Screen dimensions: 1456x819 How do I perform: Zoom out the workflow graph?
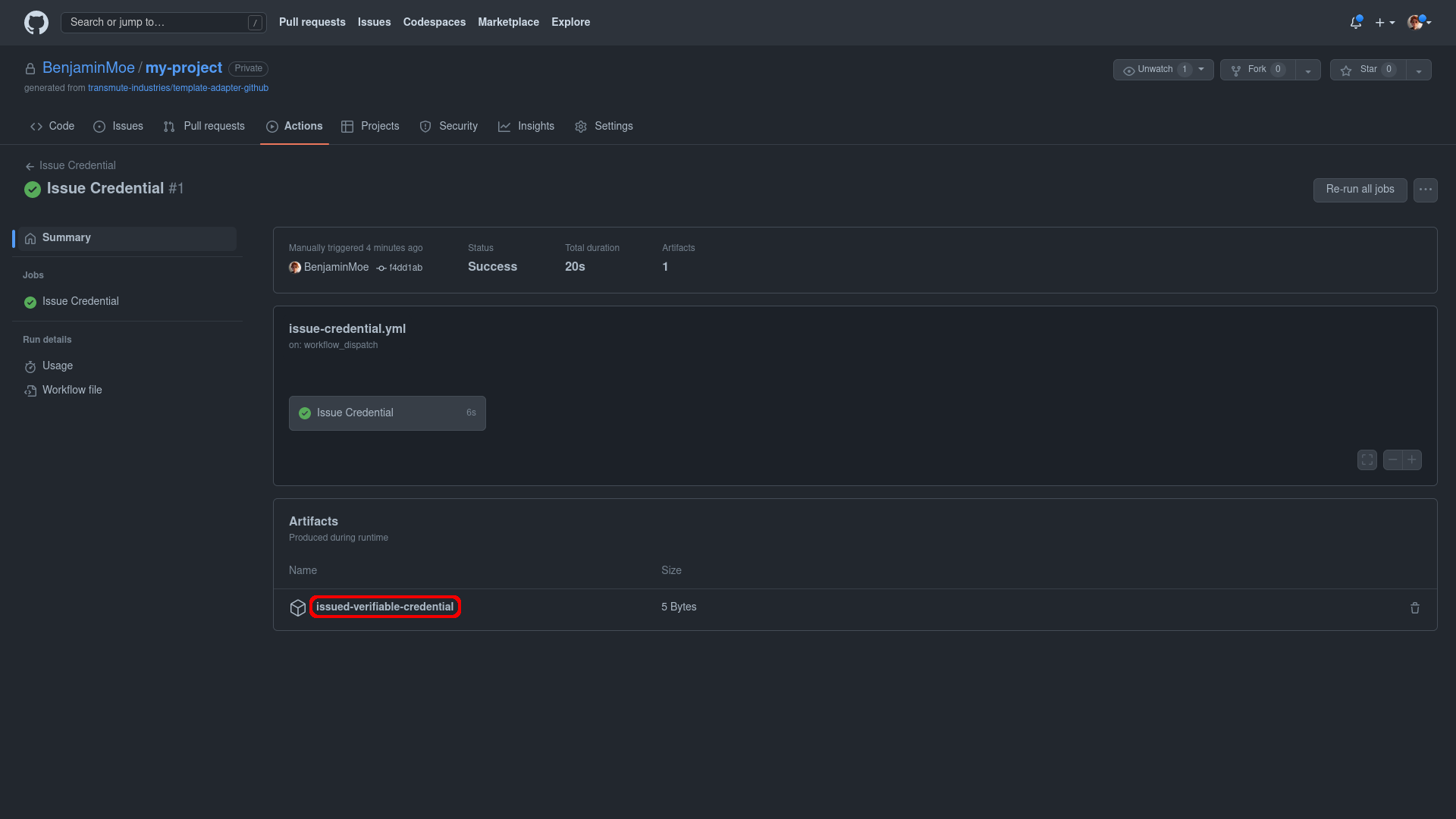(1392, 460)
